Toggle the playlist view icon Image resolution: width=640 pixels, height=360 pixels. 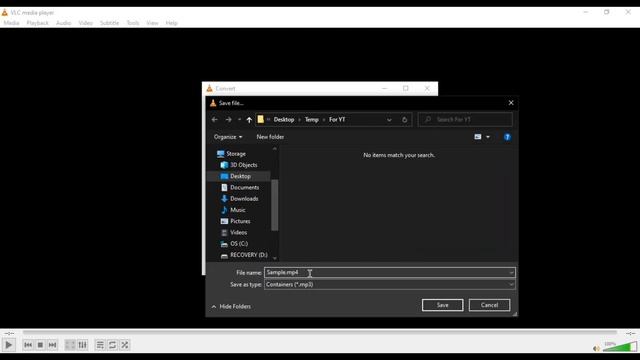tap(100, 345)
